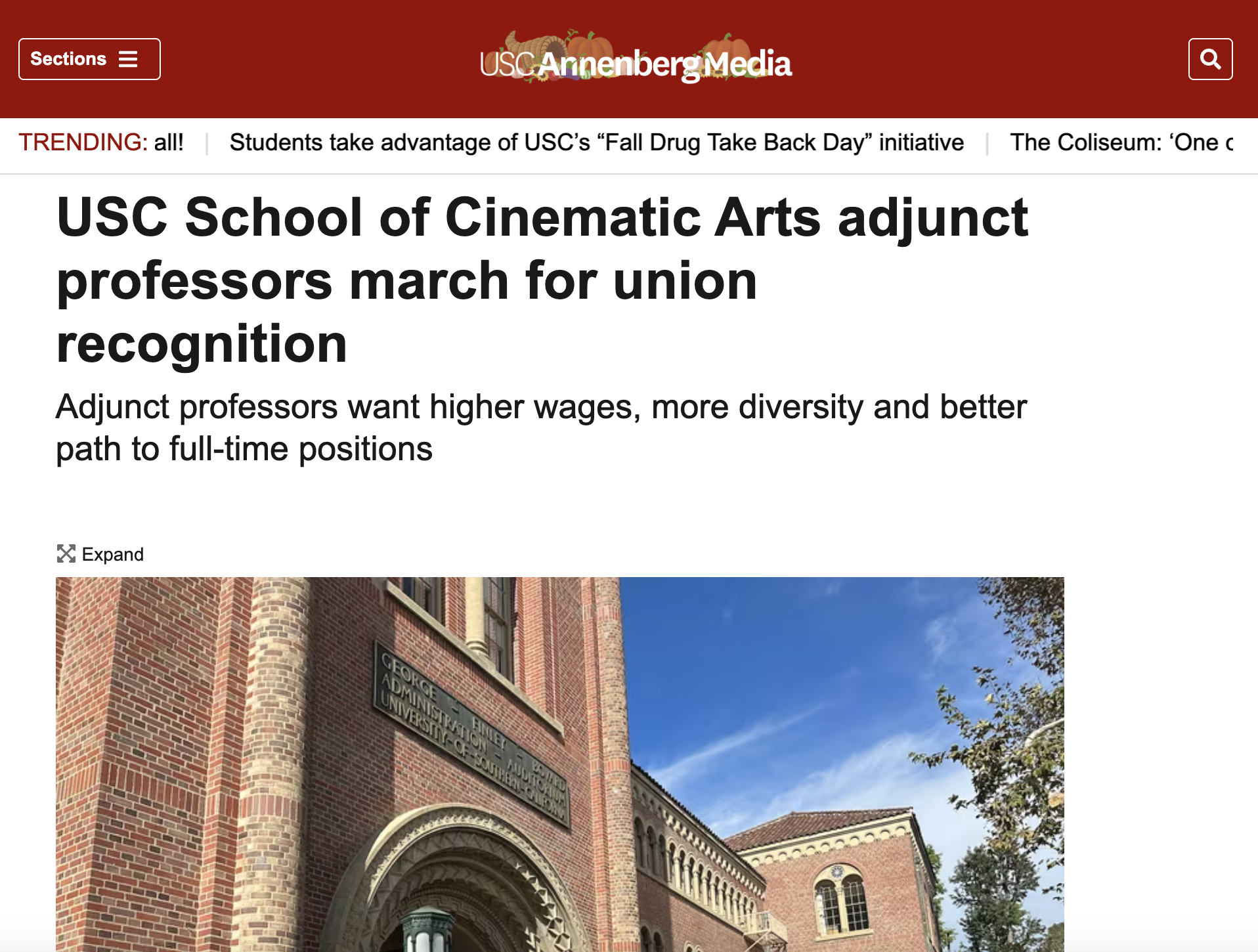Click the pumpkin decoration over Media text

pos(726,53)
